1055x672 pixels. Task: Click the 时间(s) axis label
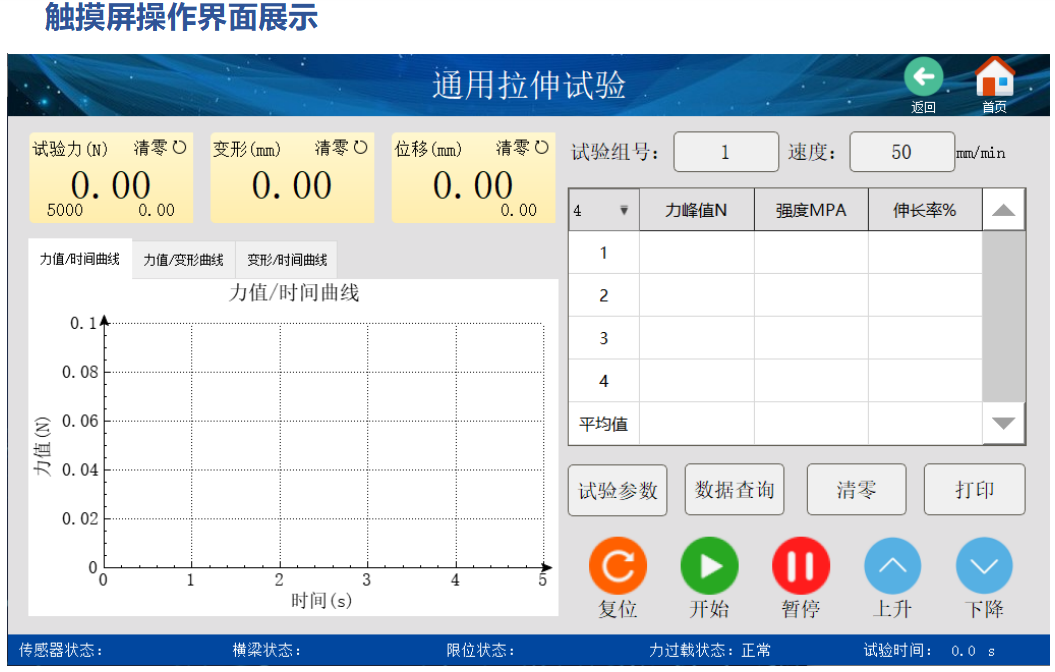(x=321, y=600)
